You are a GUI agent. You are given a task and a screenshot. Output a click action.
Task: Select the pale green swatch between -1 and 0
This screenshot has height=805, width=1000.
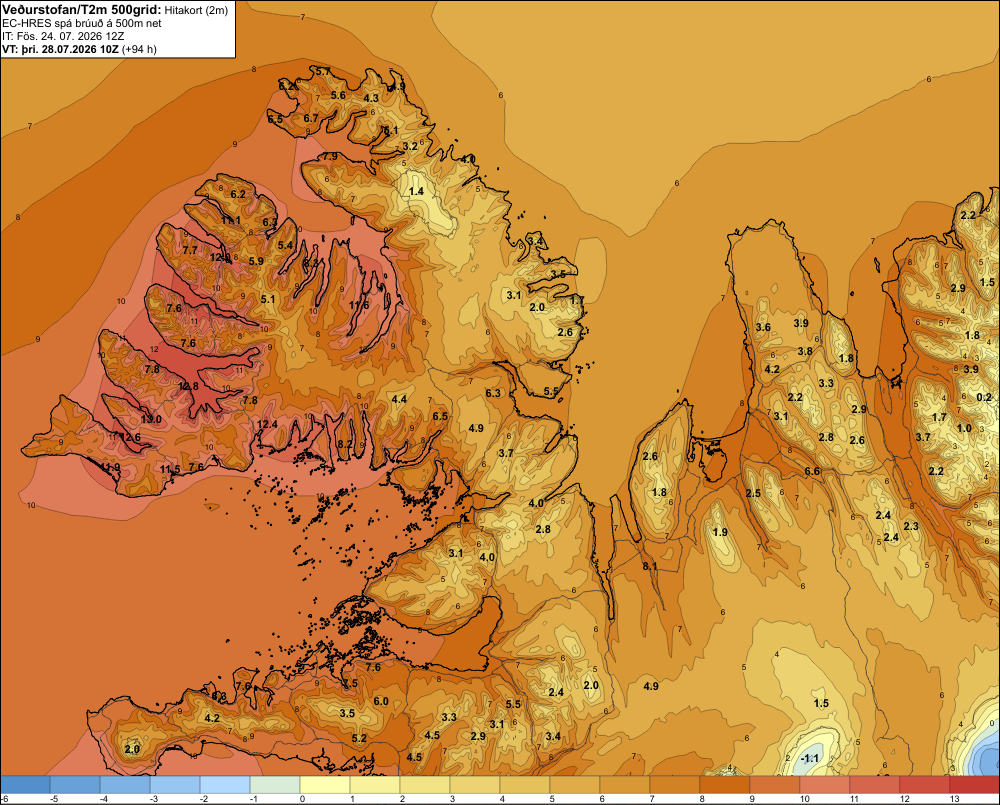pyautogui.click(x=275, y=785)
